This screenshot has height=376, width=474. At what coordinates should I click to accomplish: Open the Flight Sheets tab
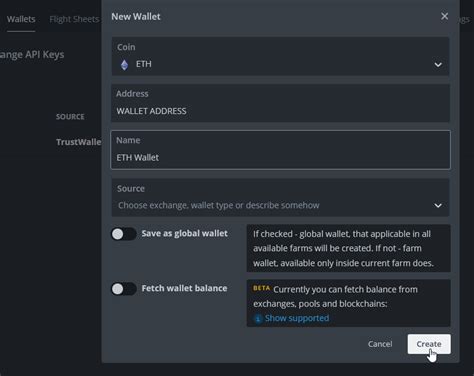(74, 19)
